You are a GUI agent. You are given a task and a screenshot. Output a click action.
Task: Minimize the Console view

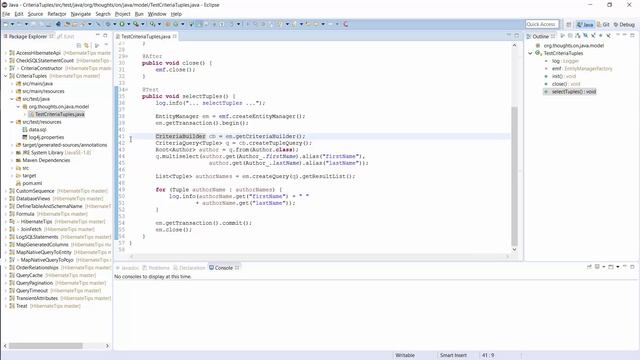(x=624, y=267)
